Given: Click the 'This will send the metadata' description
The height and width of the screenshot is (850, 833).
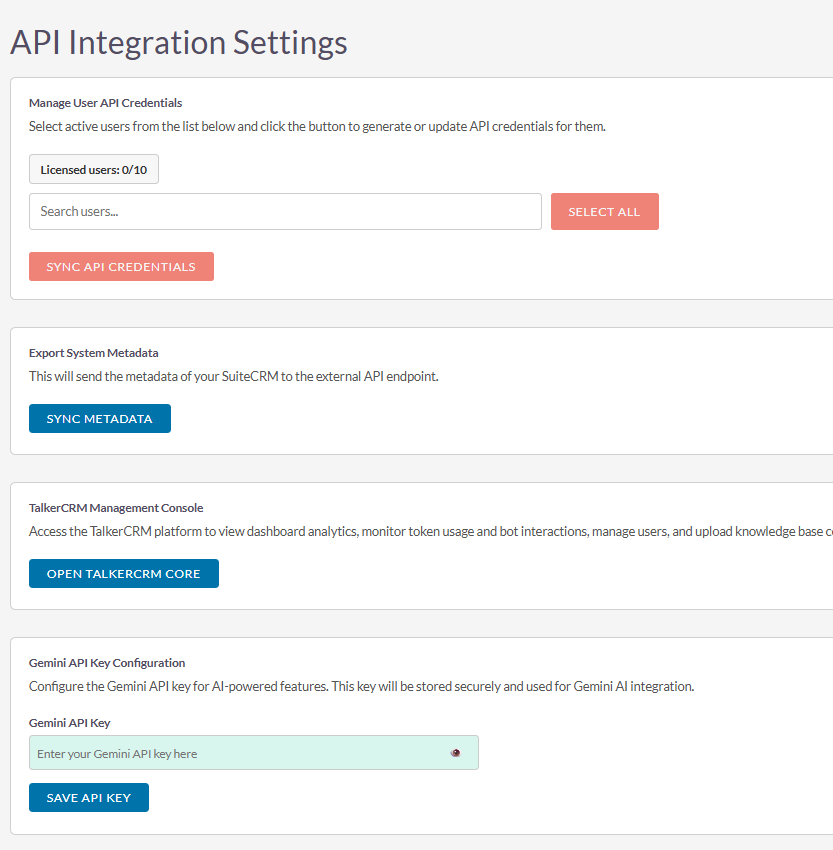Looking at the screenshot, I should (234, 376).
